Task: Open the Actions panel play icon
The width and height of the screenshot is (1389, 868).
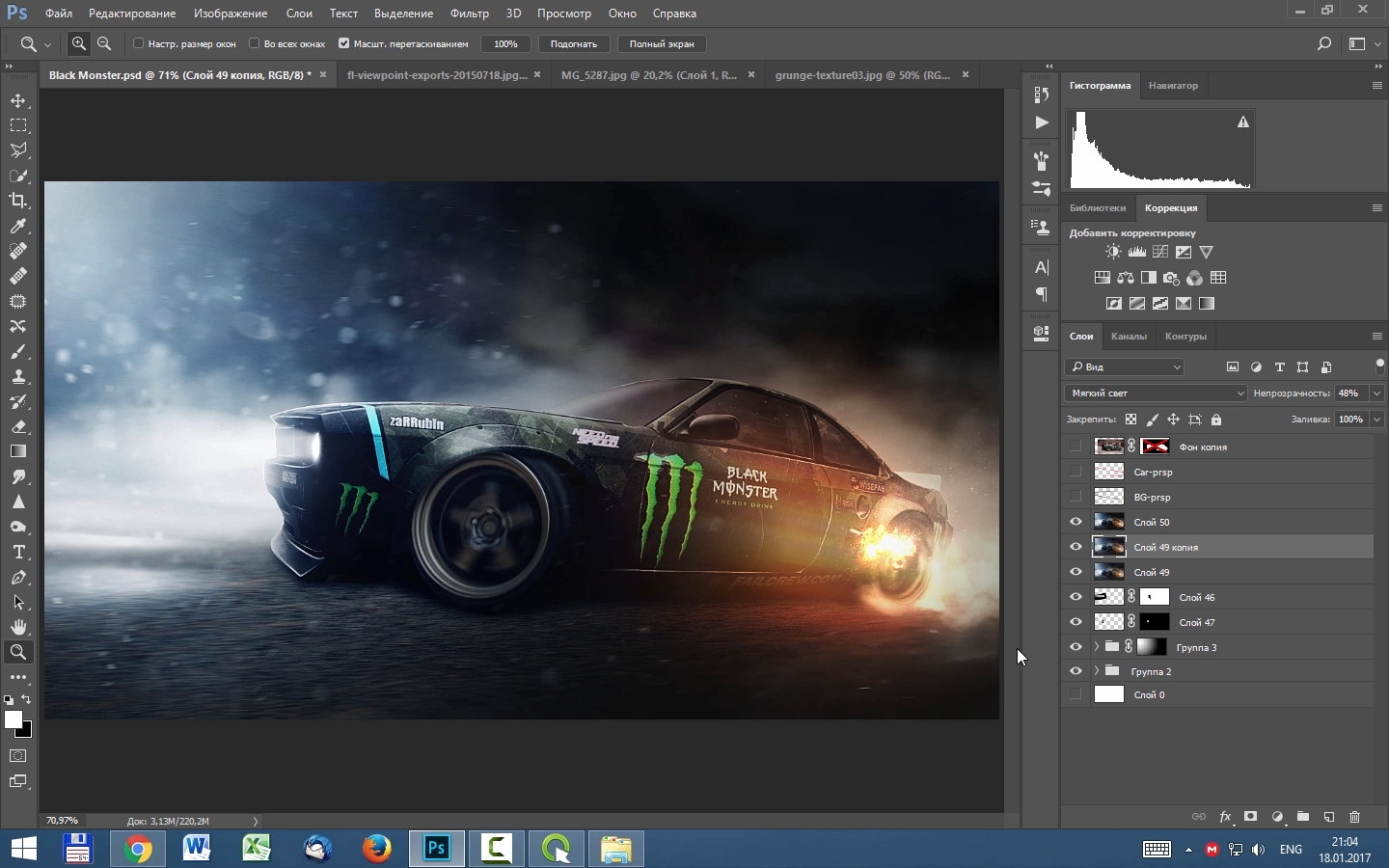Action: 1041,122
